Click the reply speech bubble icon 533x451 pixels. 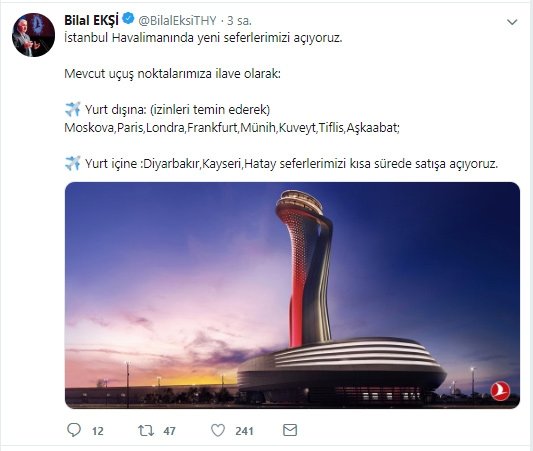(x=74, y=430)
